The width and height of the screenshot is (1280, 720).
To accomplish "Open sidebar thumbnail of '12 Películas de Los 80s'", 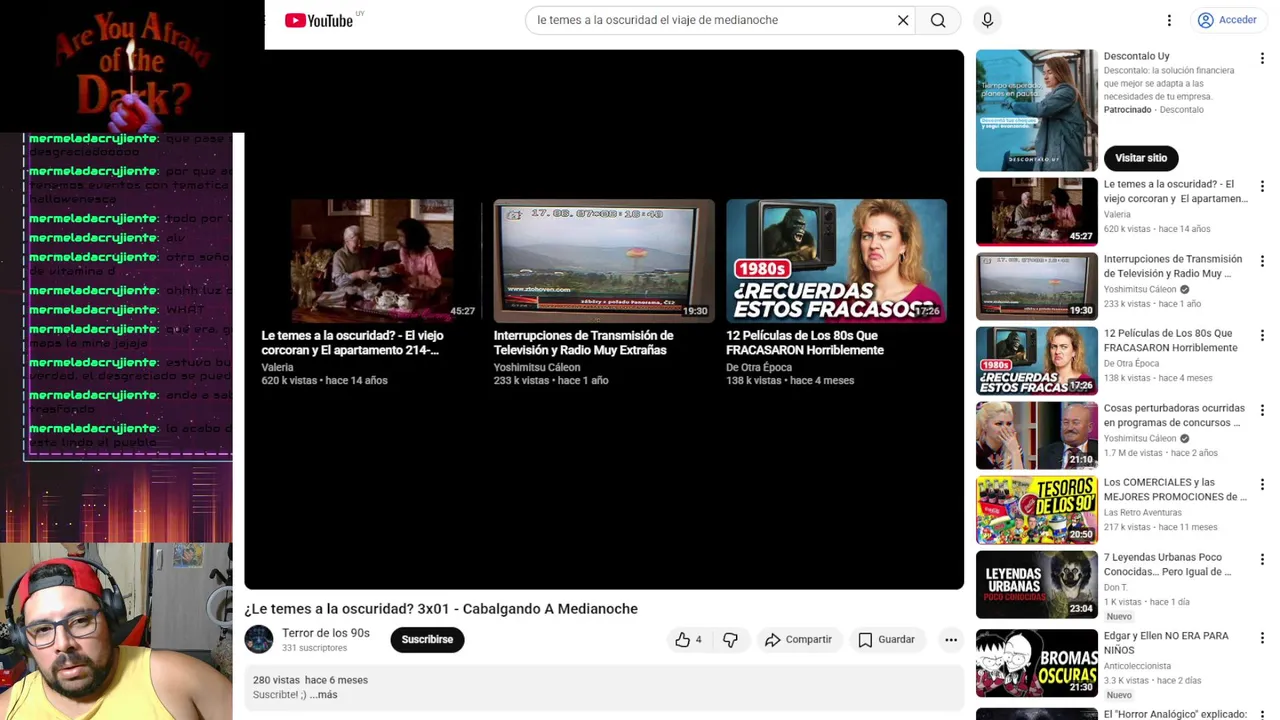I will (1036, 361).
